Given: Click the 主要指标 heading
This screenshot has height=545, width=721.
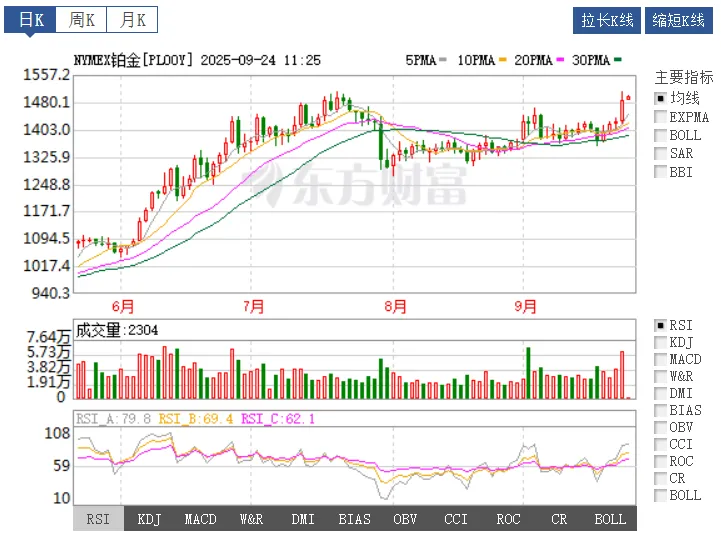Looking at the screenshot, I should pos(684,77).
